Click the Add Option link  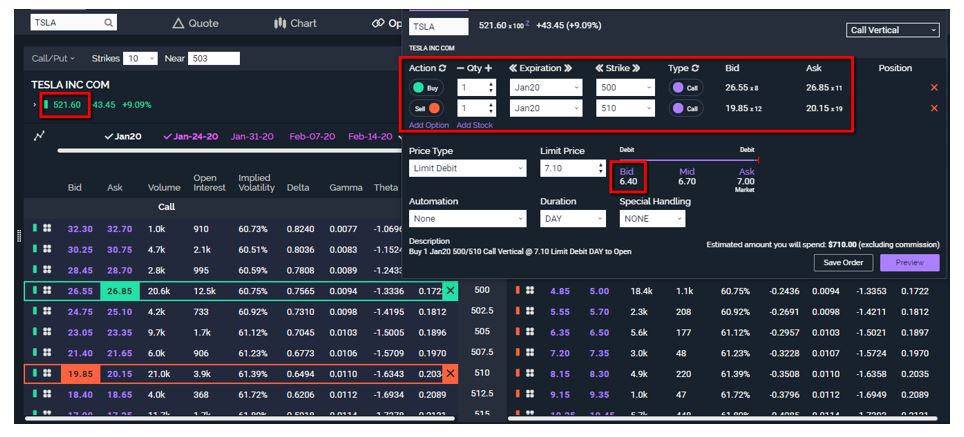coord(429,125)
